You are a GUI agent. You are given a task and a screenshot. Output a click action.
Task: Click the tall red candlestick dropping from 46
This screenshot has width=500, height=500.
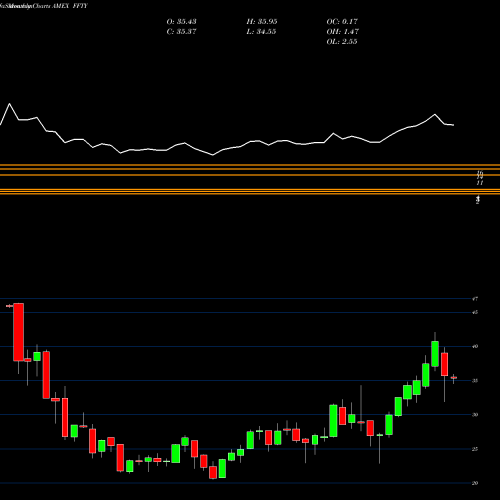click(18, 332)
